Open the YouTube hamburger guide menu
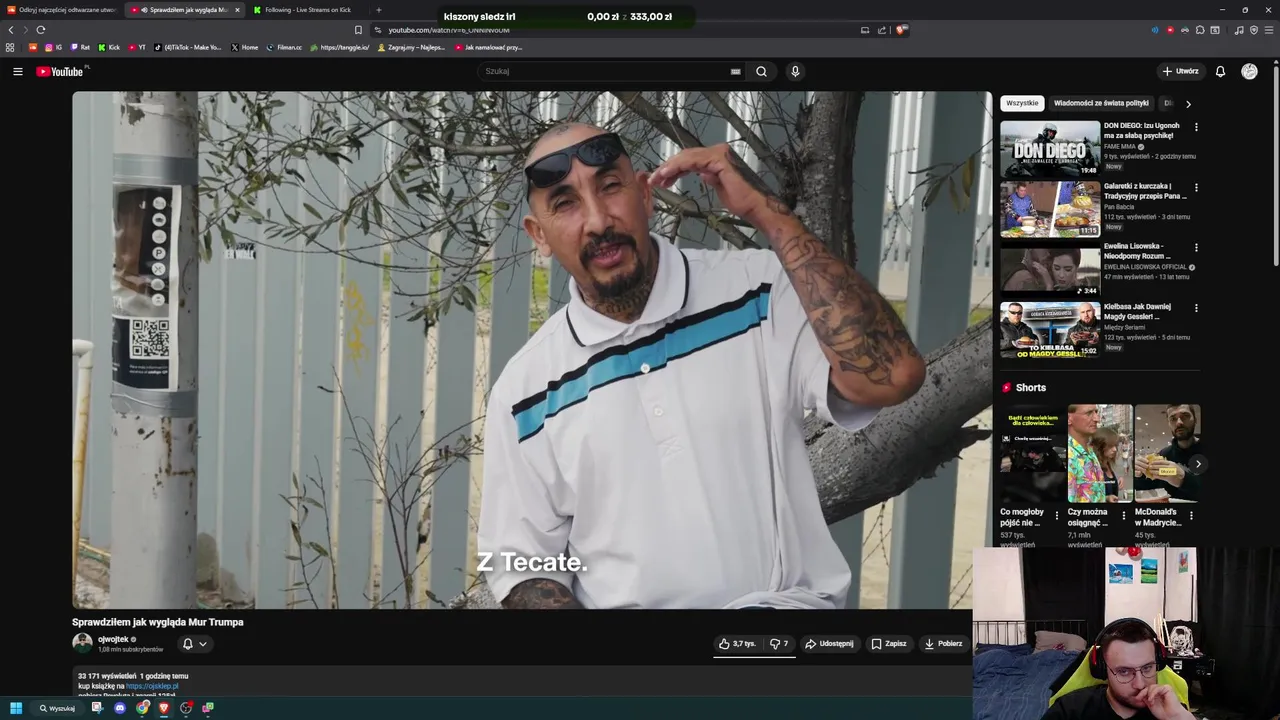Viewport: 1280px width, 720px height. point(17,71)
